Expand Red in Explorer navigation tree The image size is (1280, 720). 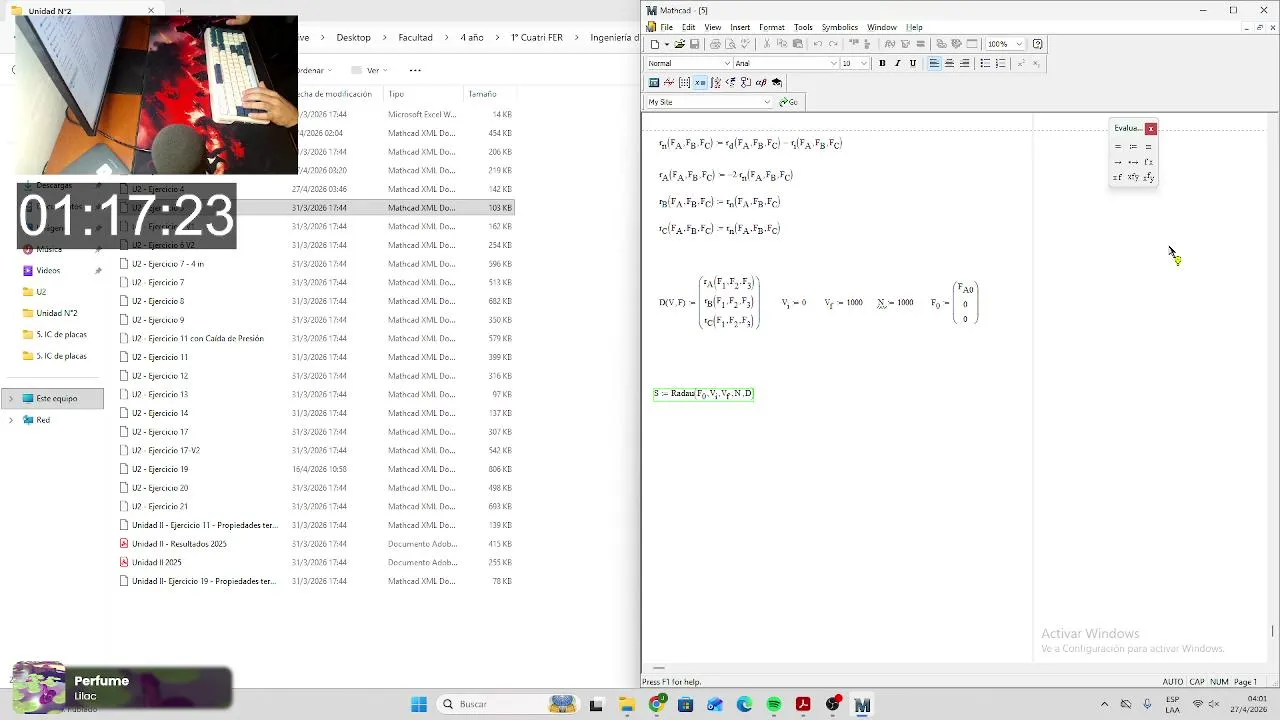pos(11,420)
